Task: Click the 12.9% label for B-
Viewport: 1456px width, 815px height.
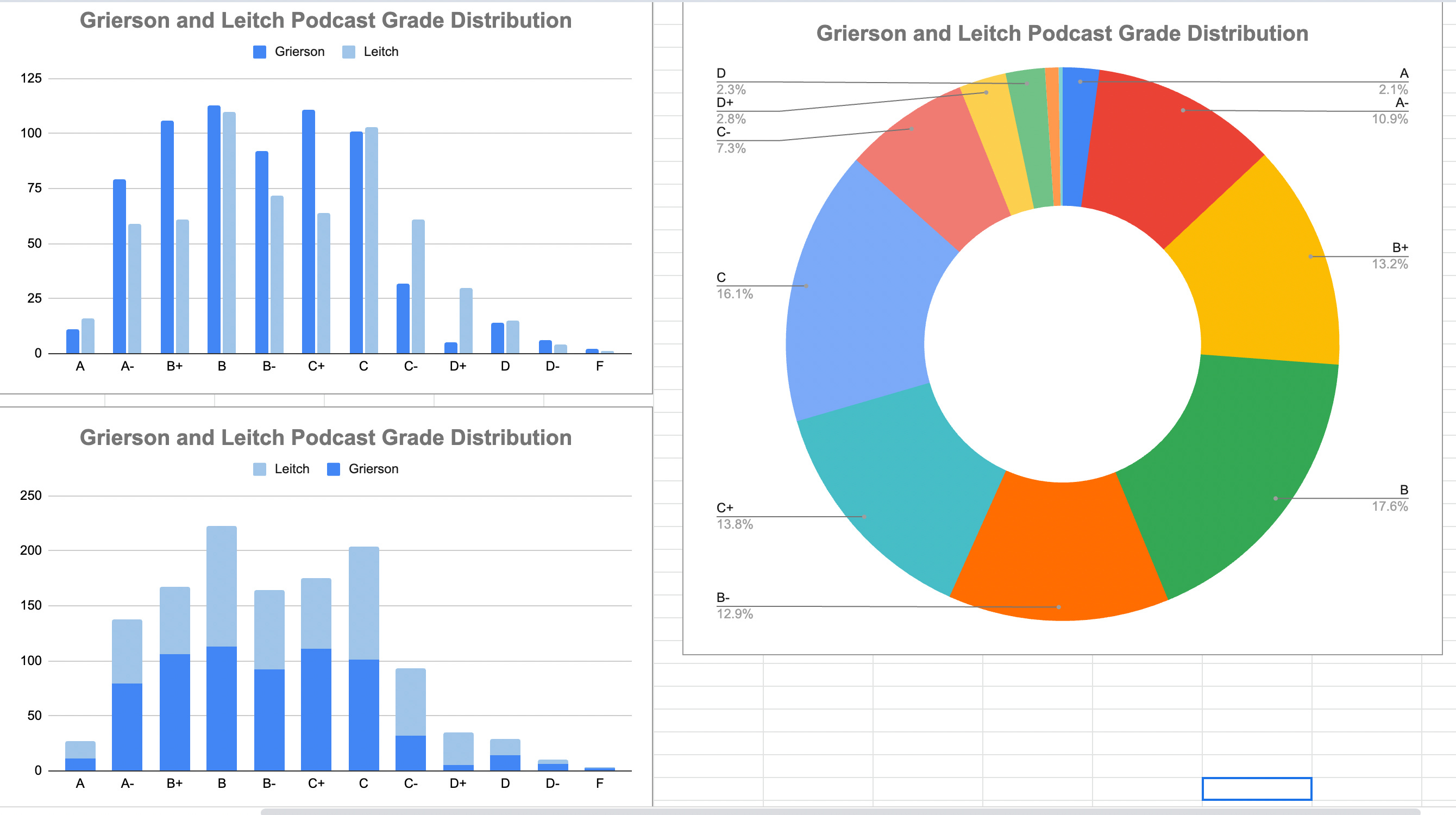Action: tap(734, 614)
